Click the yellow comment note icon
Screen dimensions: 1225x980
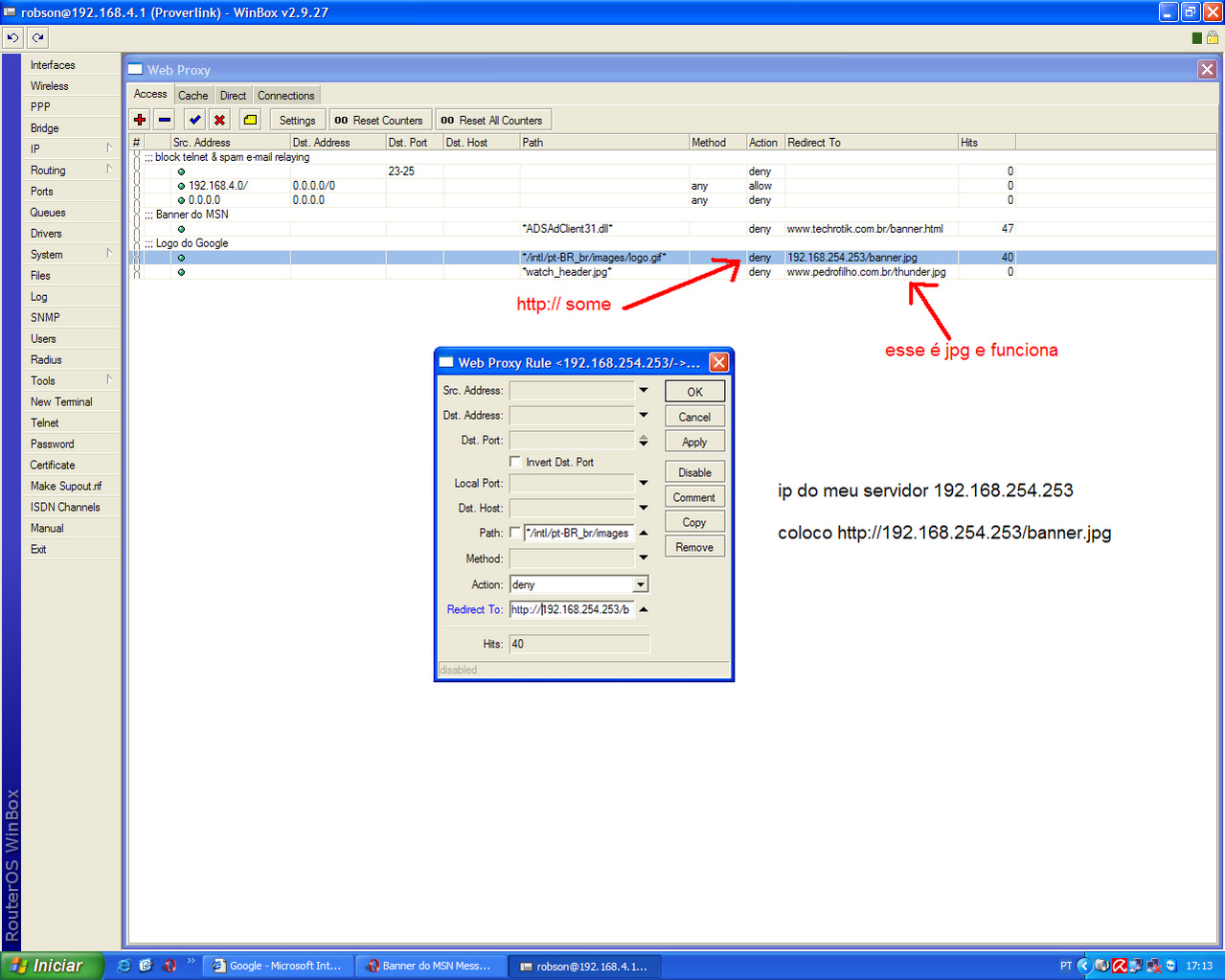pos(250,120)
